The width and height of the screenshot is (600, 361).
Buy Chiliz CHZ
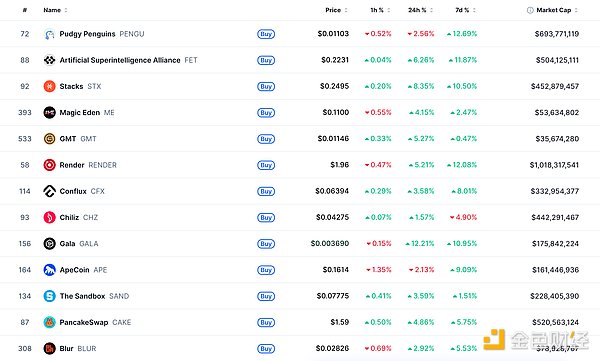pos(266,217)
